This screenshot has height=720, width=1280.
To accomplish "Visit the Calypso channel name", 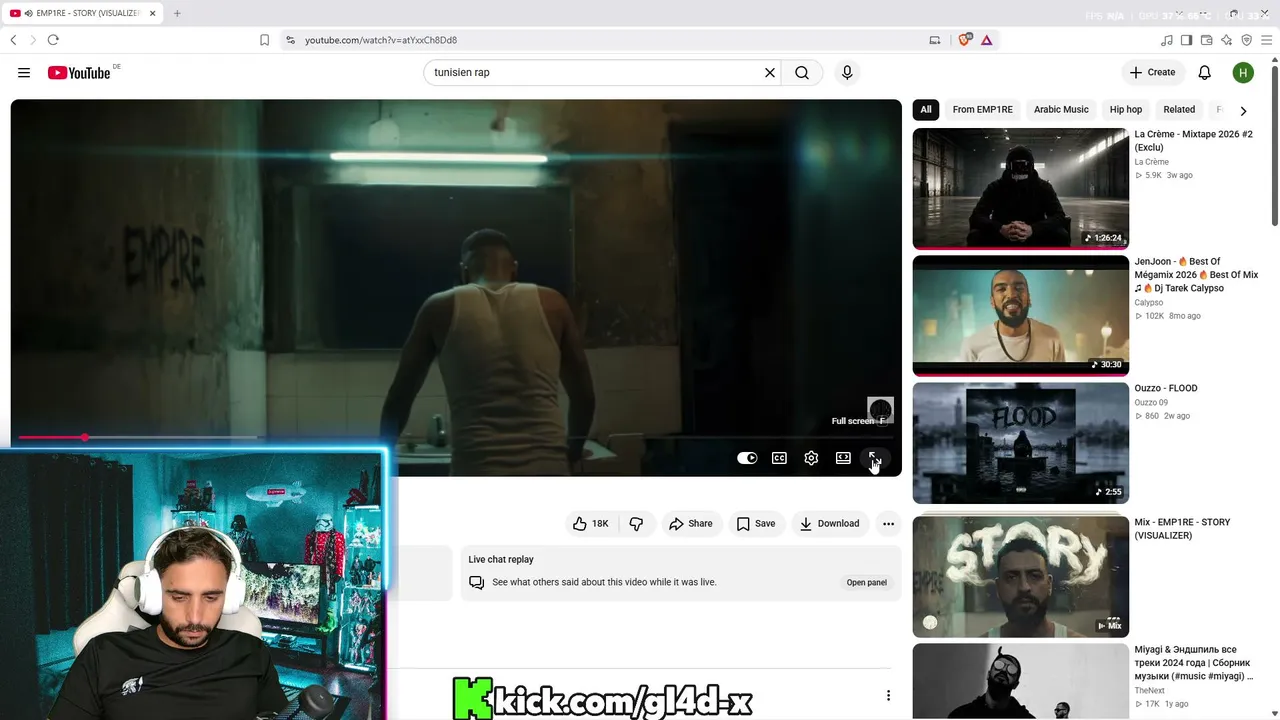I will coord(1148,302).
